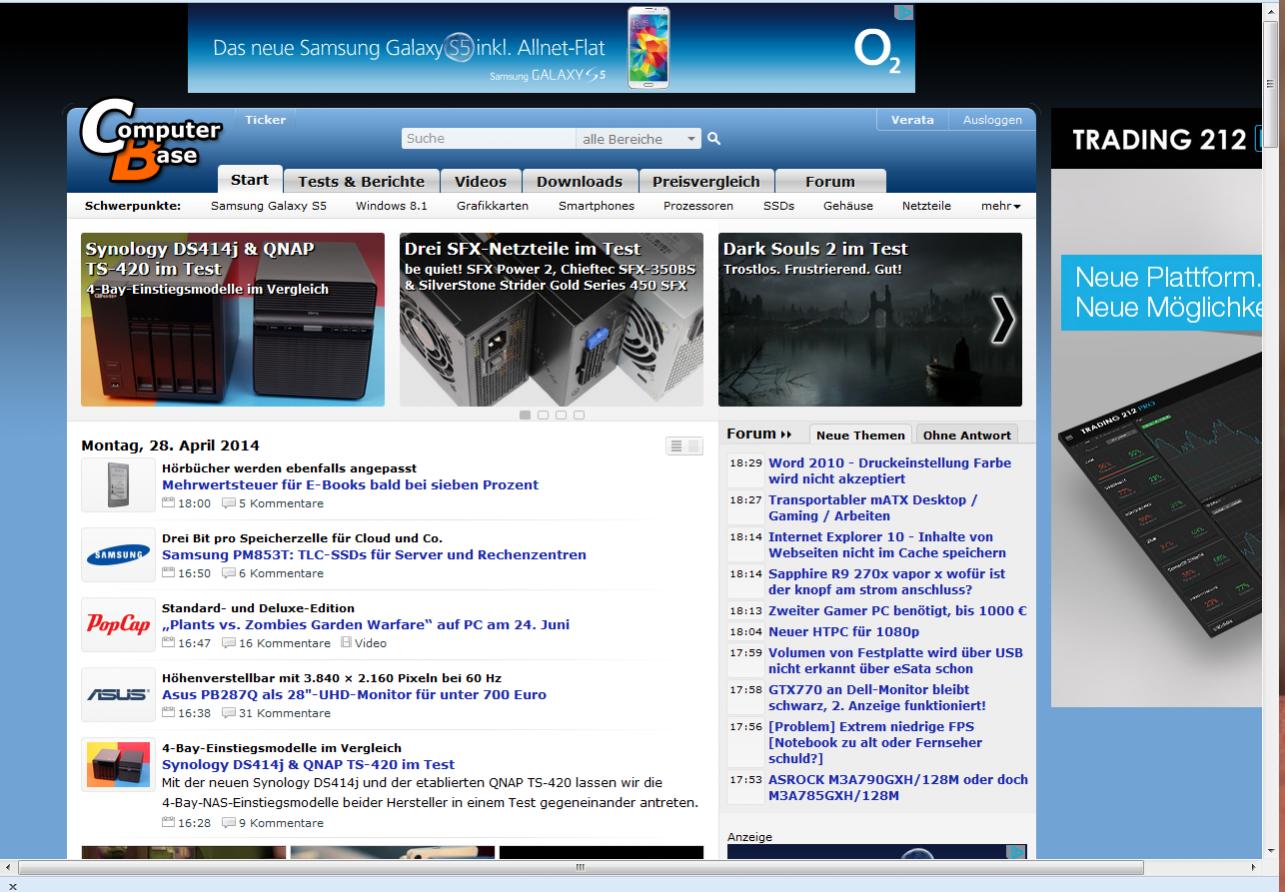The width and height of the screenshot is (1285, 892).
Task: Click the PopCap logo thumbnail
Action: pyautogui.click(x=117, y=624)
